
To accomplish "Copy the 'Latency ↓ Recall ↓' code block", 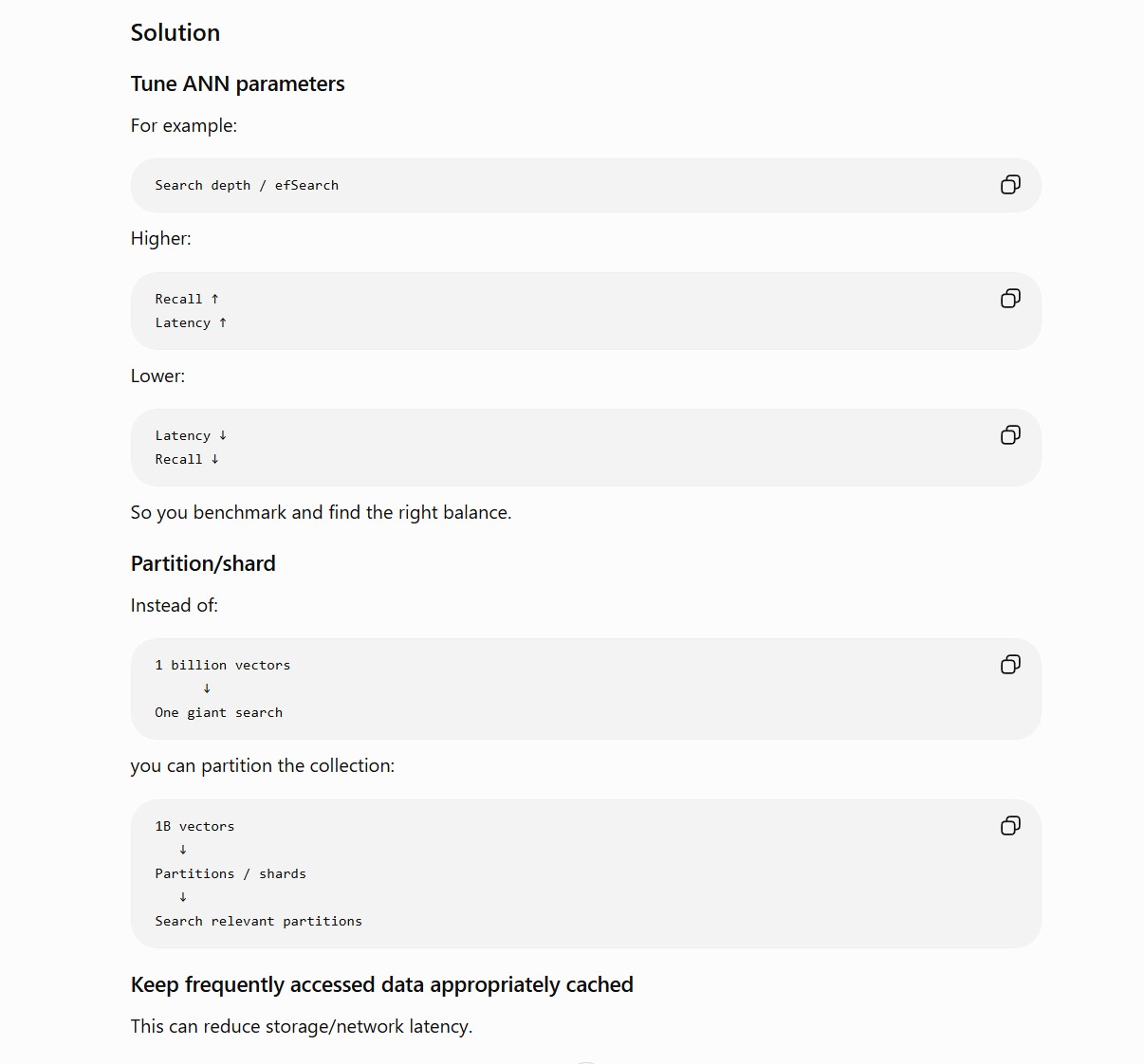I will point(1010,435).
